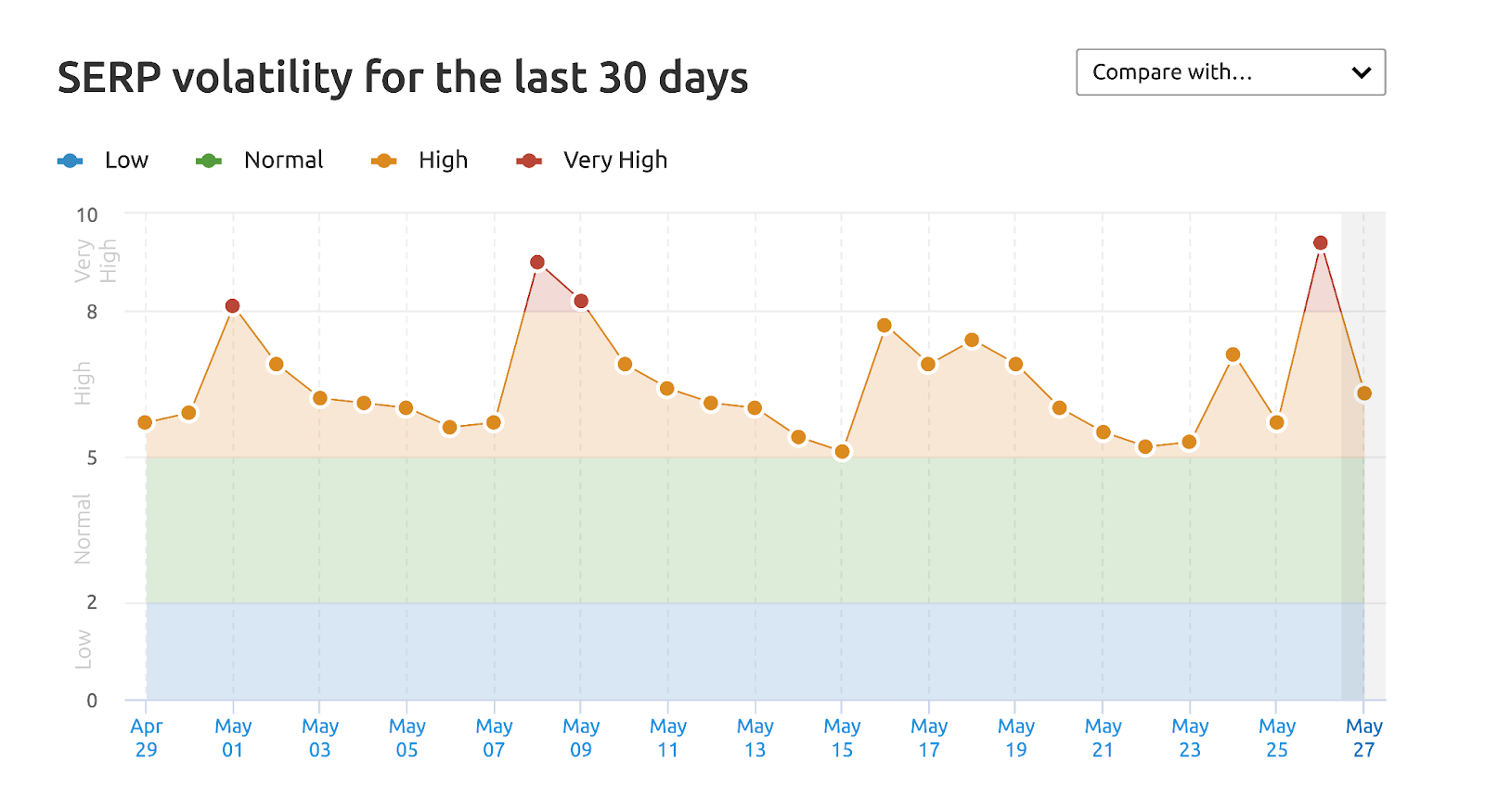The image size is (1485, 812).
Task: Click the lowest data point near May 15
Action: [842, 450]
